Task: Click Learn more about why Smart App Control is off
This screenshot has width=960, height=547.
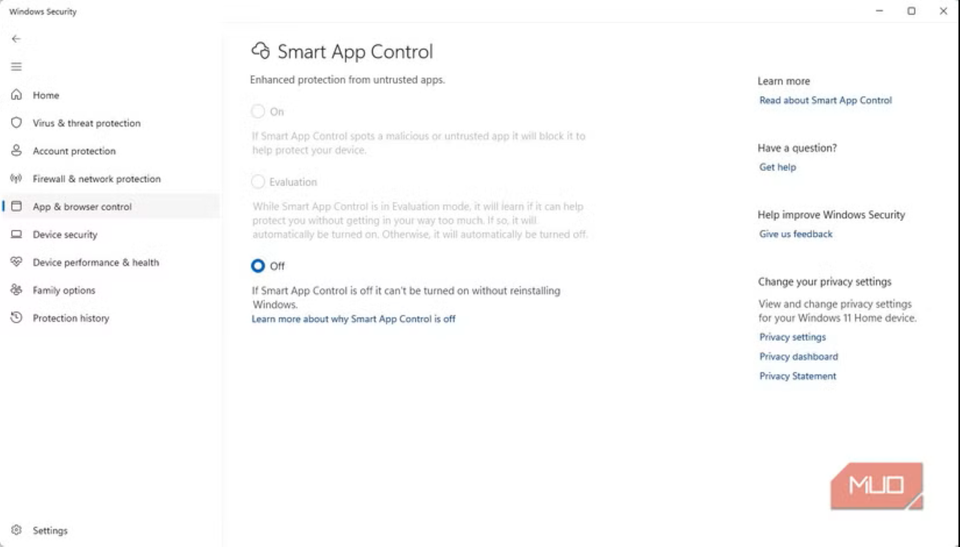Action: tap(353, 319)
